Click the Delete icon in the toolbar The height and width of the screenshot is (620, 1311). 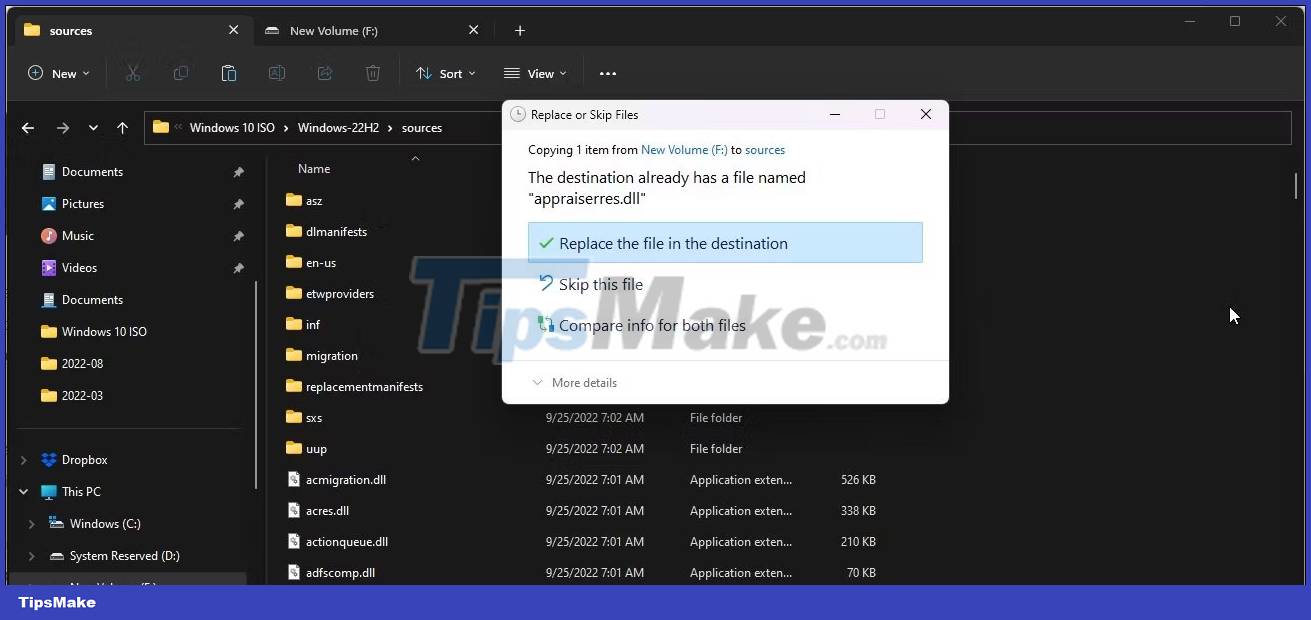(372, 73)
